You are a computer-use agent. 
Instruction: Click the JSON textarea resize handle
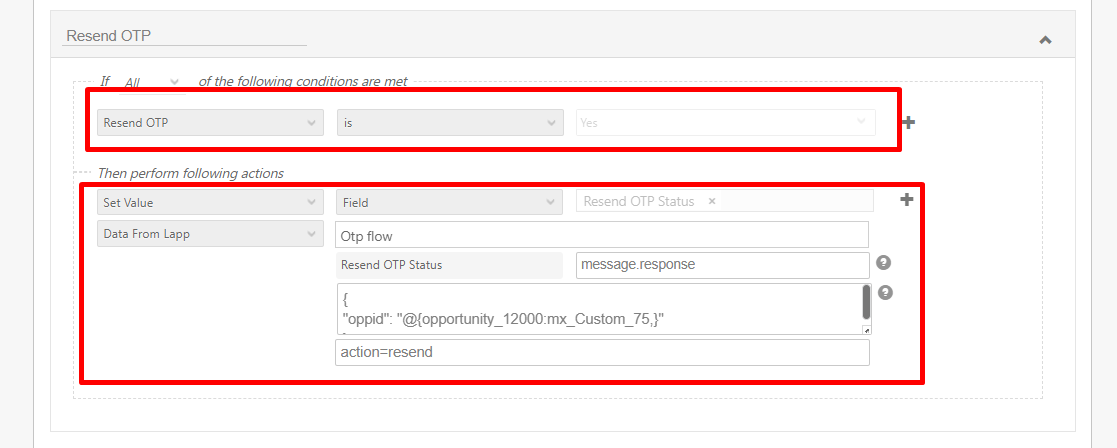pos(866,330)
